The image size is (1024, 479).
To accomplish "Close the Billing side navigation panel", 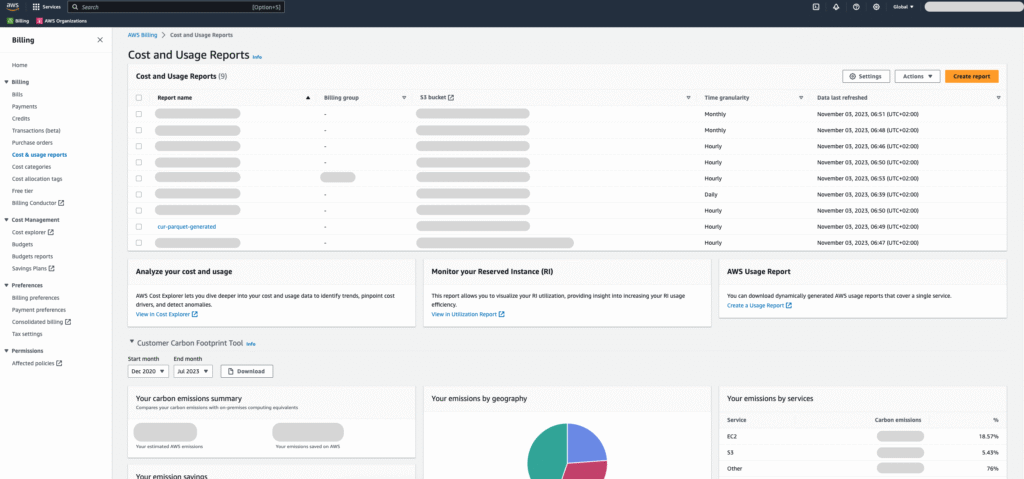I will 100,40.
